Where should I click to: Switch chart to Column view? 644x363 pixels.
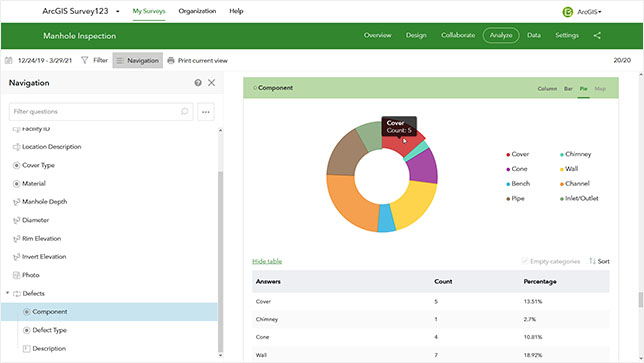click(x=547, y=89)
